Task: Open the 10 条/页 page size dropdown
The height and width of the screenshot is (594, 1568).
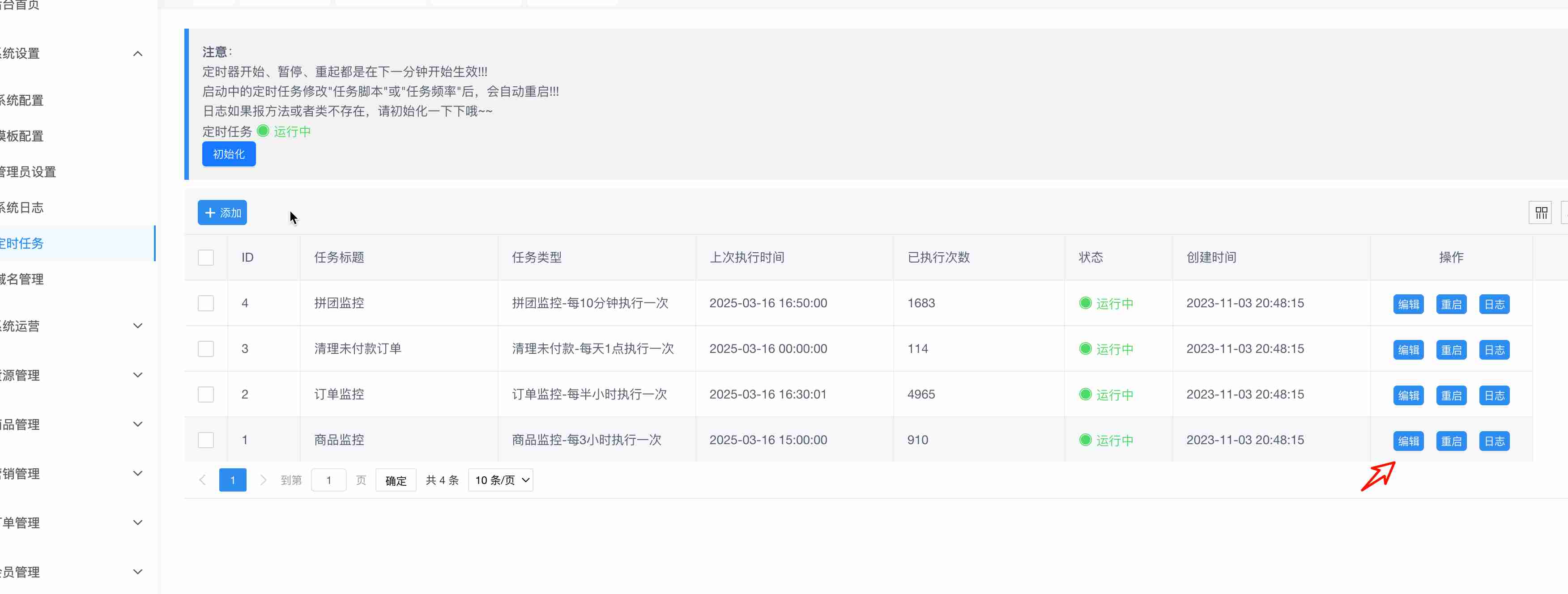Action: [500, 480]
